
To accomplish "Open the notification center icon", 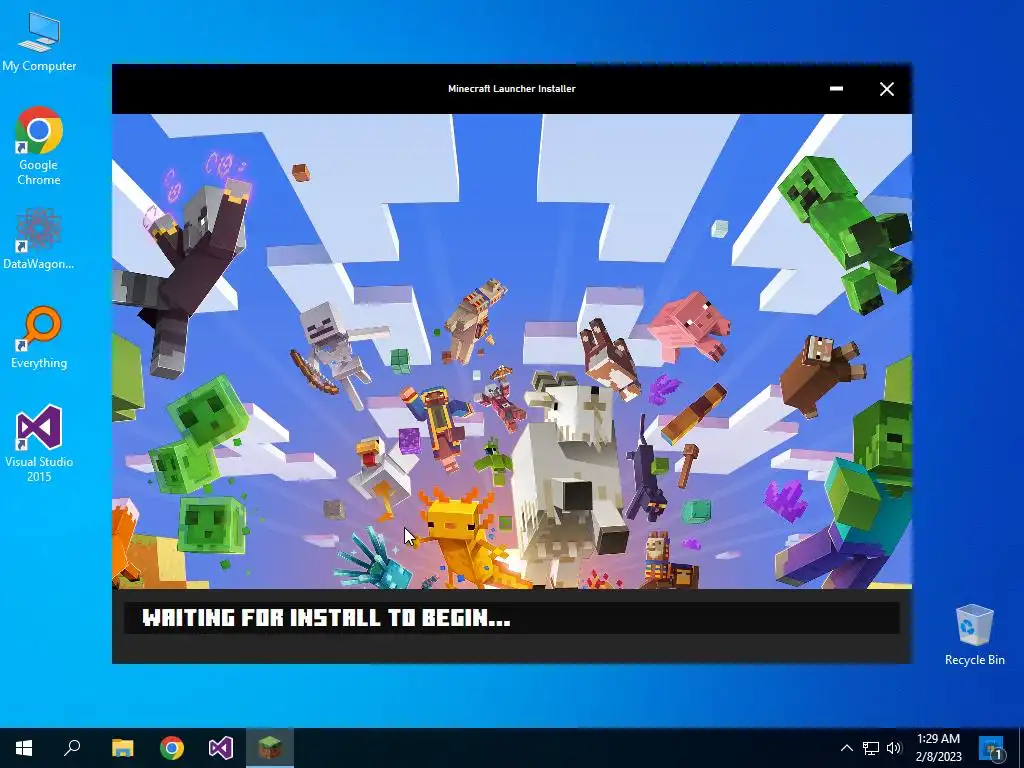I will pyautogui.click(x=991, y=748).
